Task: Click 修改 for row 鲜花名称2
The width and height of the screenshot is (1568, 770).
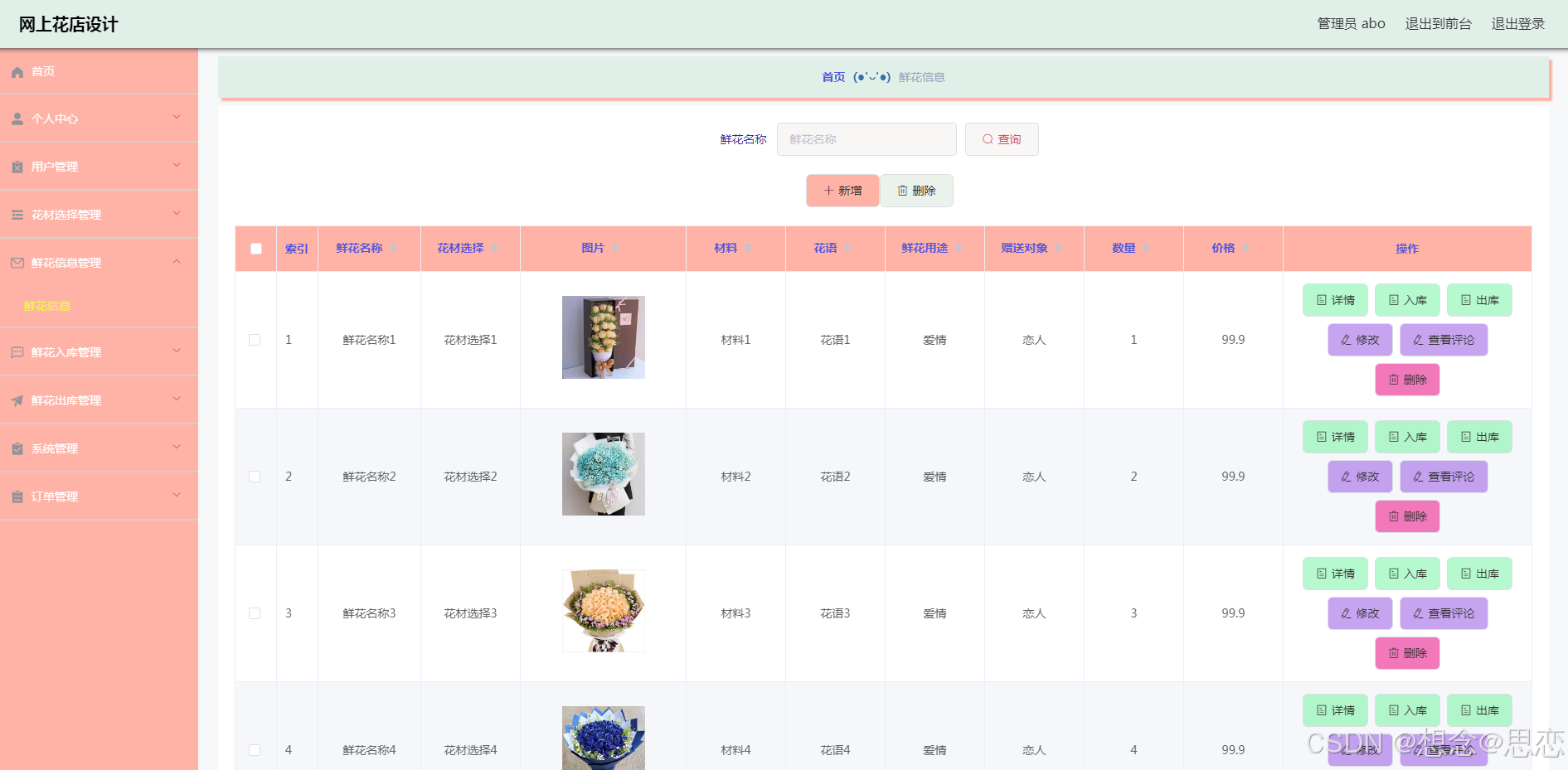Action: [x=1360, y=477]
